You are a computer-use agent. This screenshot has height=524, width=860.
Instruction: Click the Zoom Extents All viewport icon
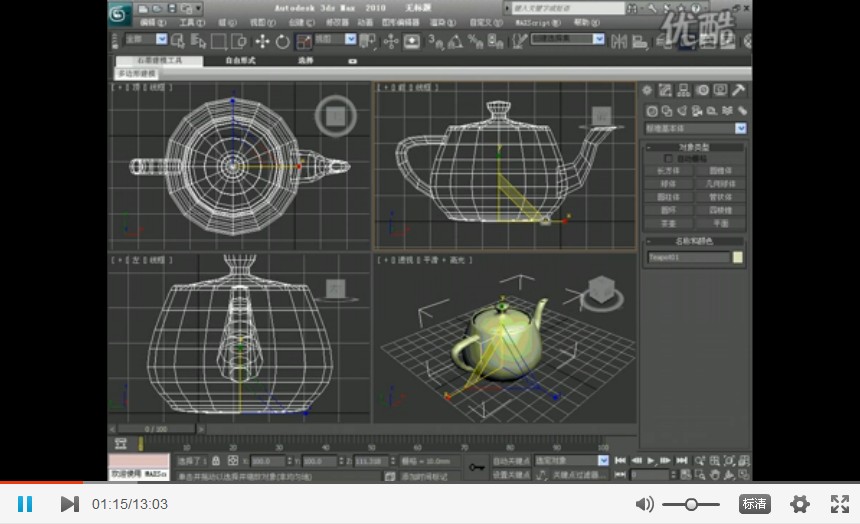(744, 461)
